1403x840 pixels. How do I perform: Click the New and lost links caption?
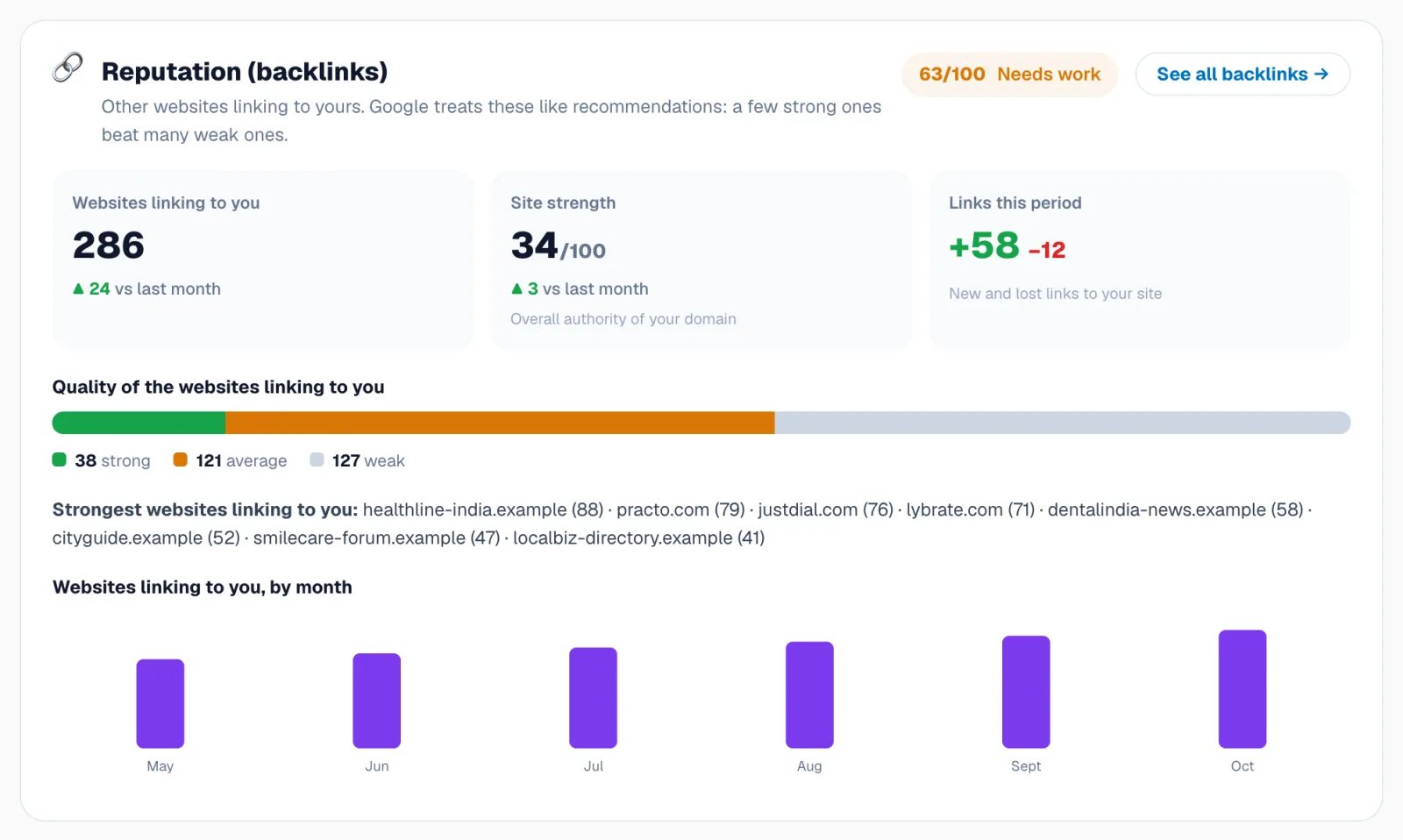tap(1056, 294)
